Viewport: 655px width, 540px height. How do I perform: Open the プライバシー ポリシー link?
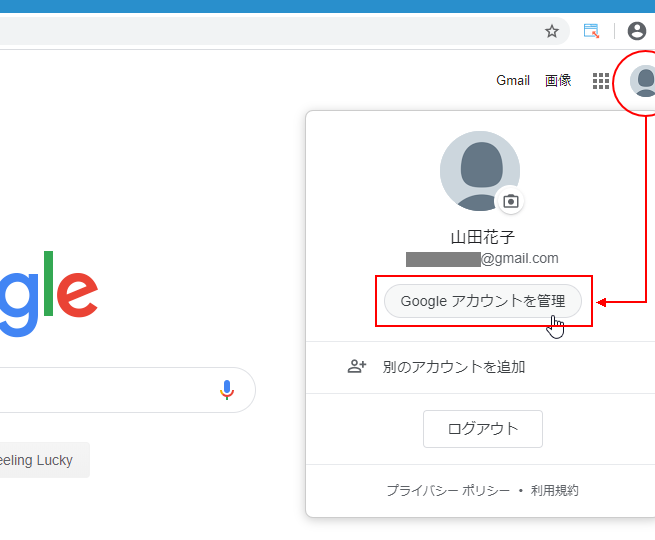[448, 490]
